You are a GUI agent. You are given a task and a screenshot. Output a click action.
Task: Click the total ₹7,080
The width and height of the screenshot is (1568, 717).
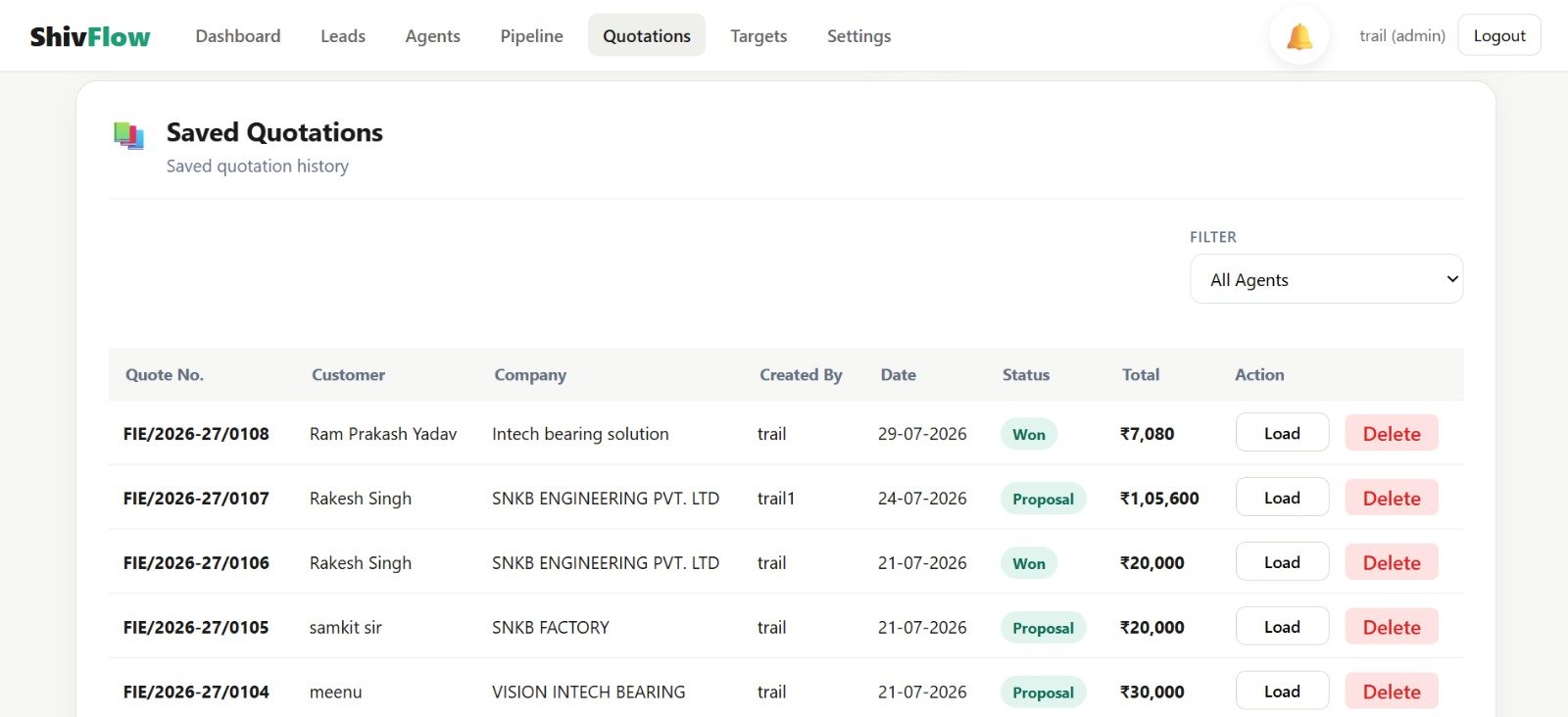(x=1148, y=434)
